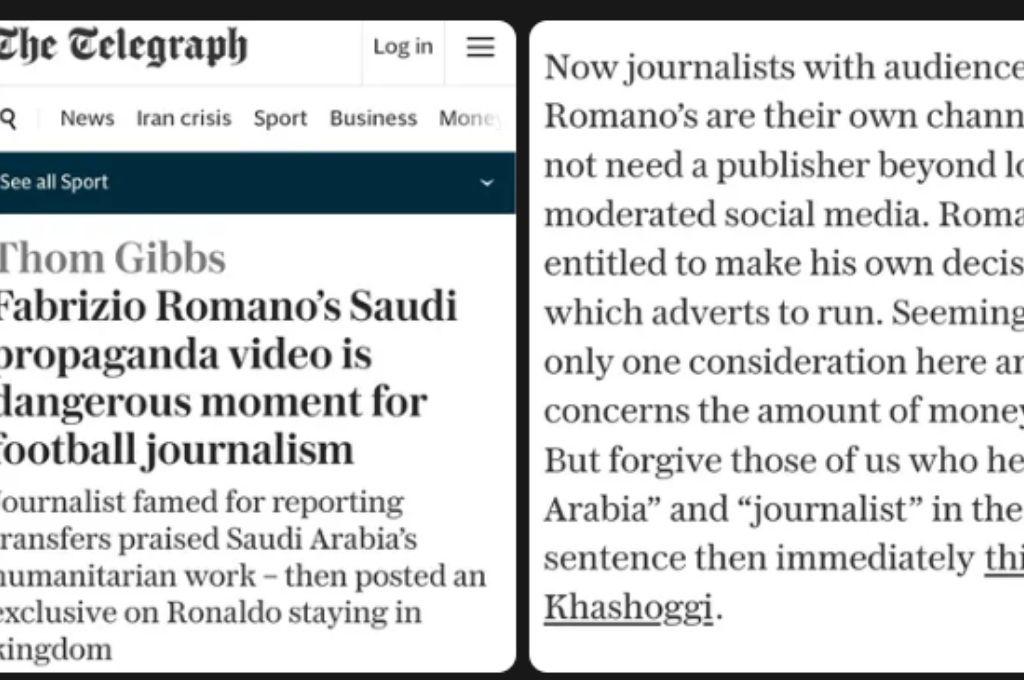The height and width of the screenshot is (680, 1024).
Task: Expand the Sport bar chevron
Action: coord(487,183)
